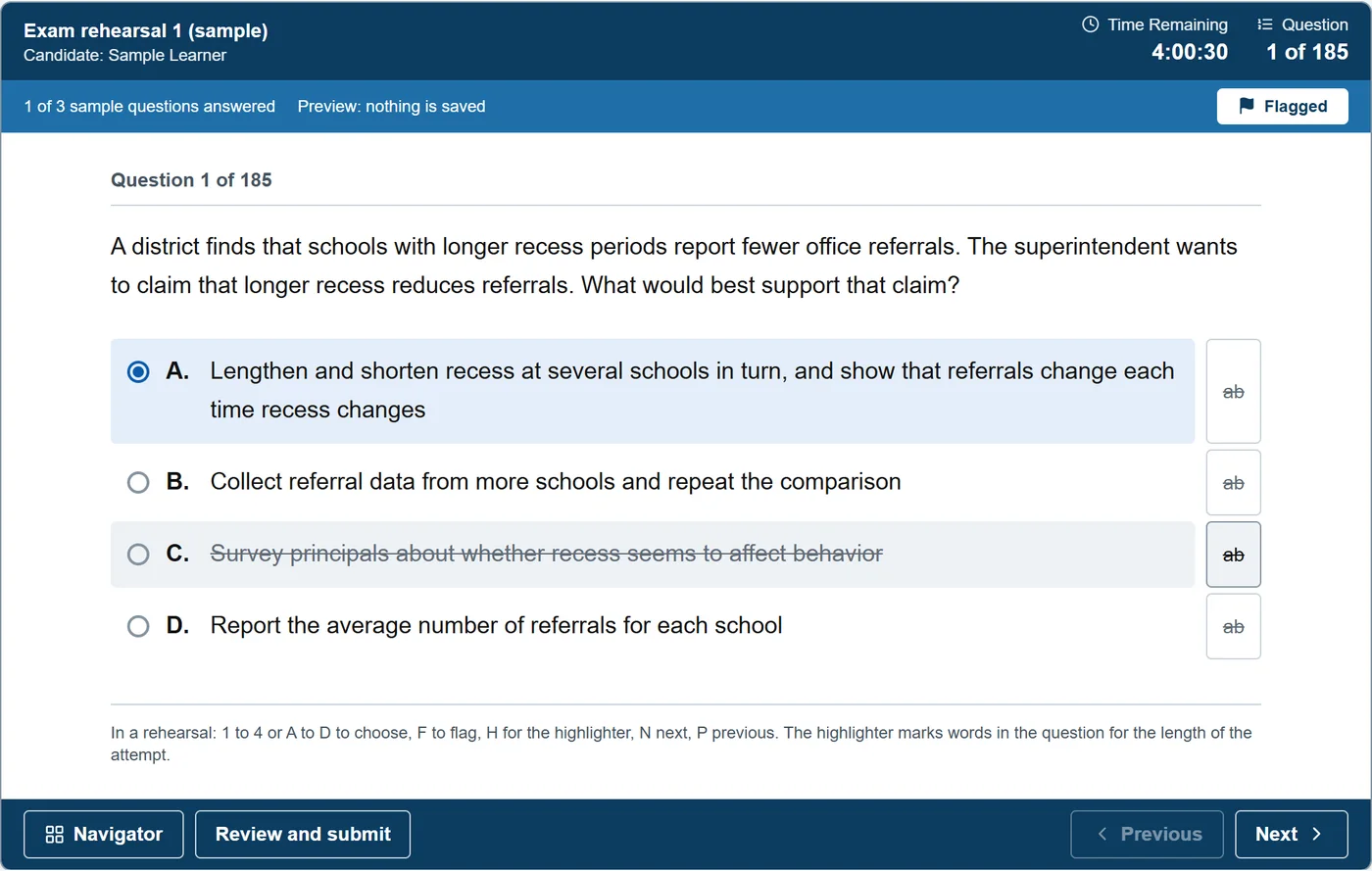
Task: Strike out answer A with its ab toggle
Action: 1233,391
